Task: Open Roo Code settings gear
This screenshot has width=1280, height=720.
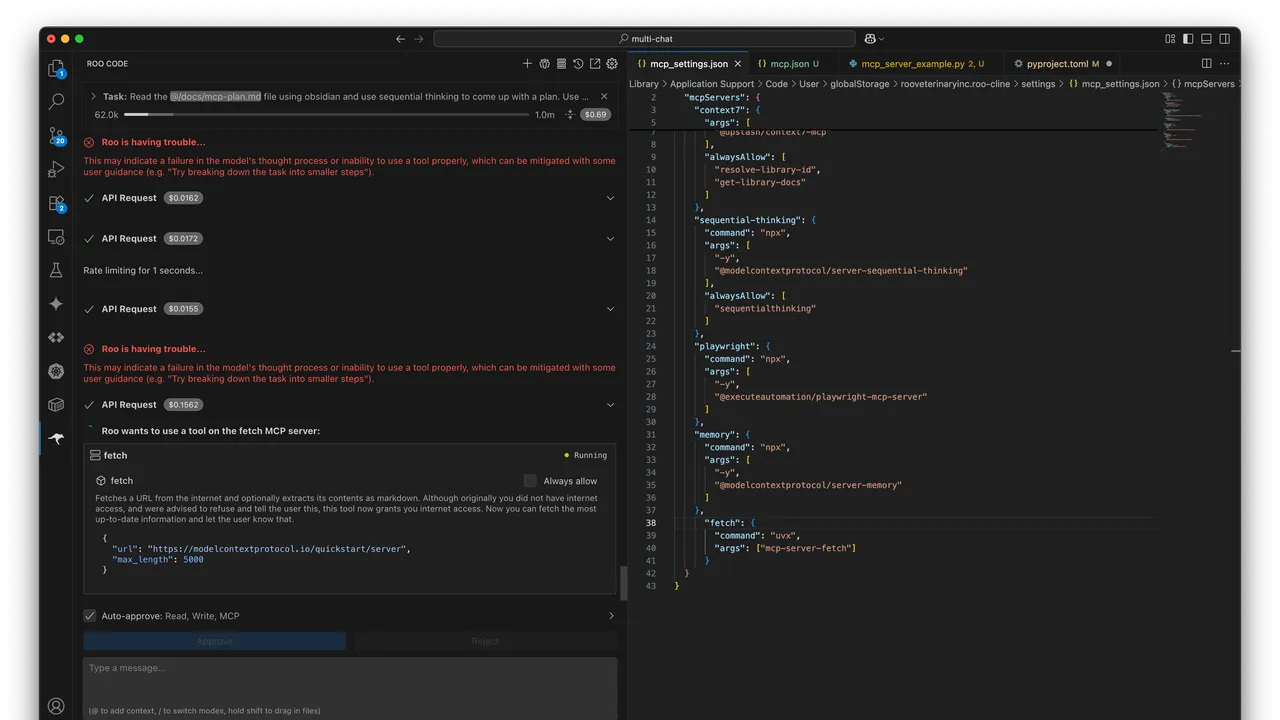Action: coord(612,64)
